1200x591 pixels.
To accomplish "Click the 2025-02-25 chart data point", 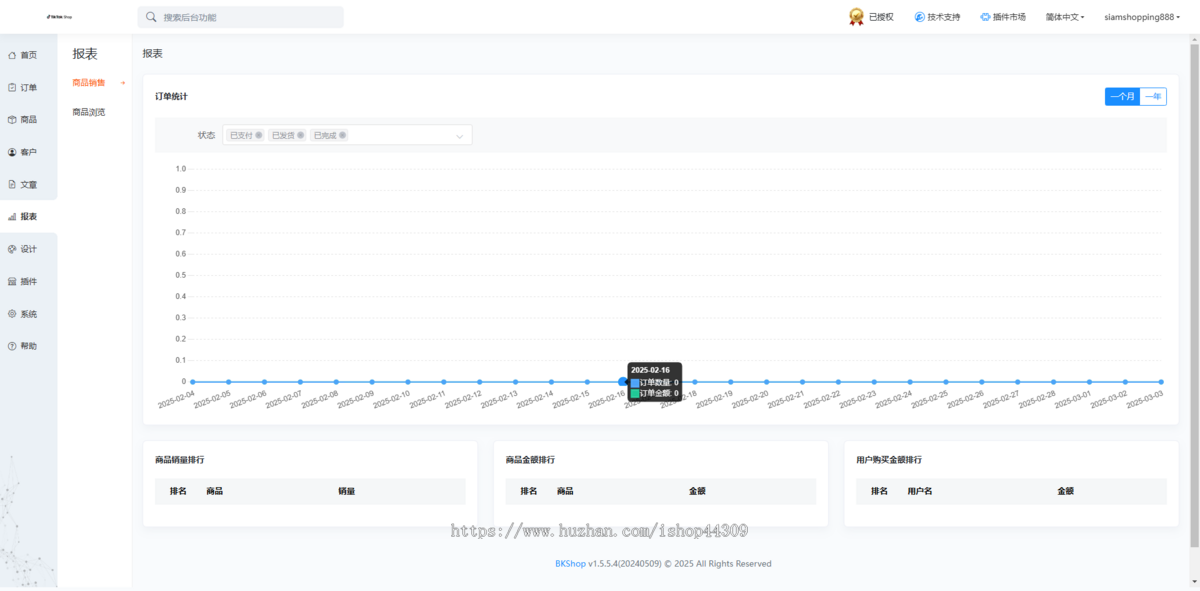I will [x=946, y=381].
